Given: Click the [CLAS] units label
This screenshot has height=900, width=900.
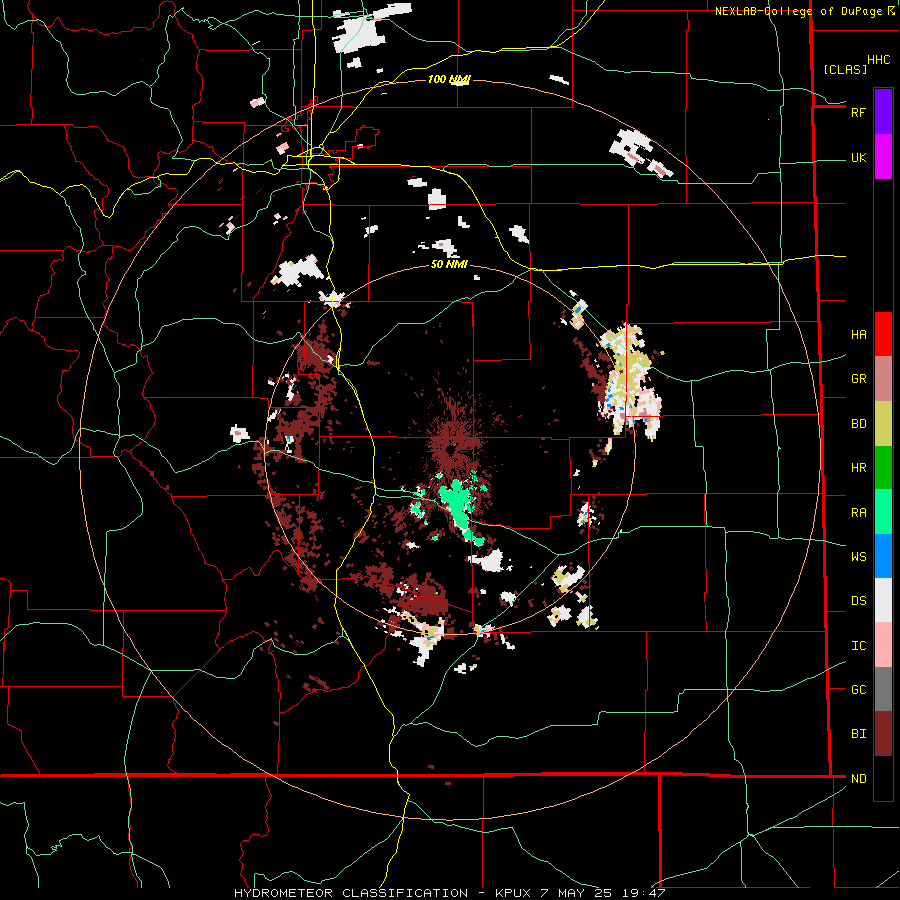Looking at the screenshot, I should (845, 69).
